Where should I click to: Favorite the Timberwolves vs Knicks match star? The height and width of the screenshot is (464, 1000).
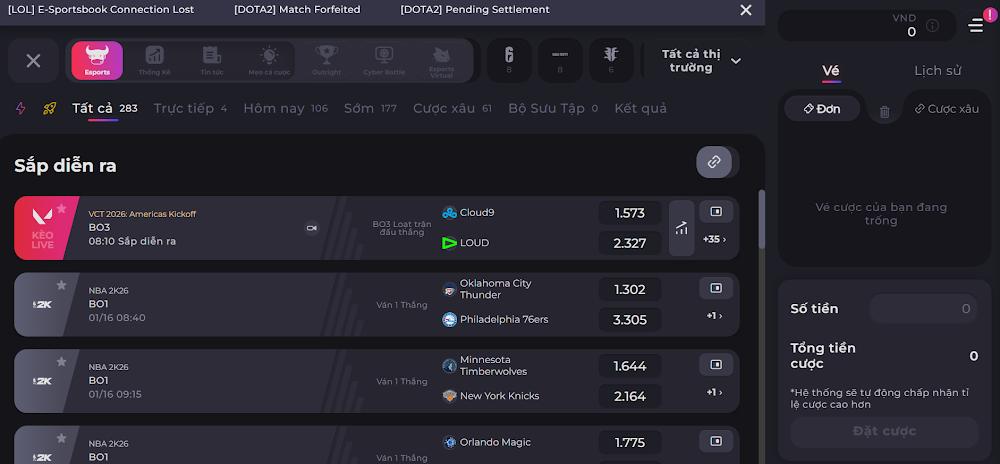61,361
